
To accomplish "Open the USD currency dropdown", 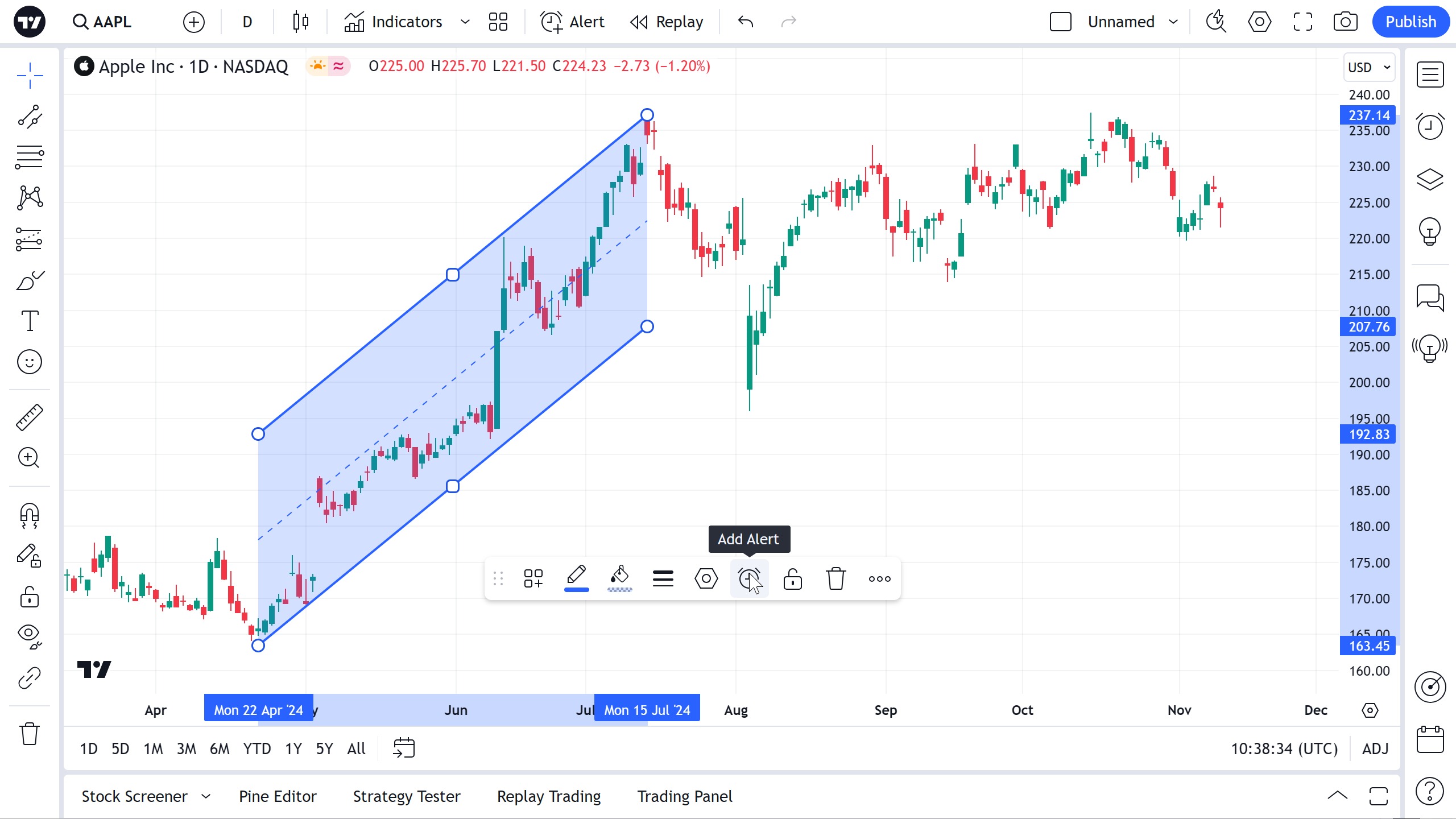I will coord(1369,68).
